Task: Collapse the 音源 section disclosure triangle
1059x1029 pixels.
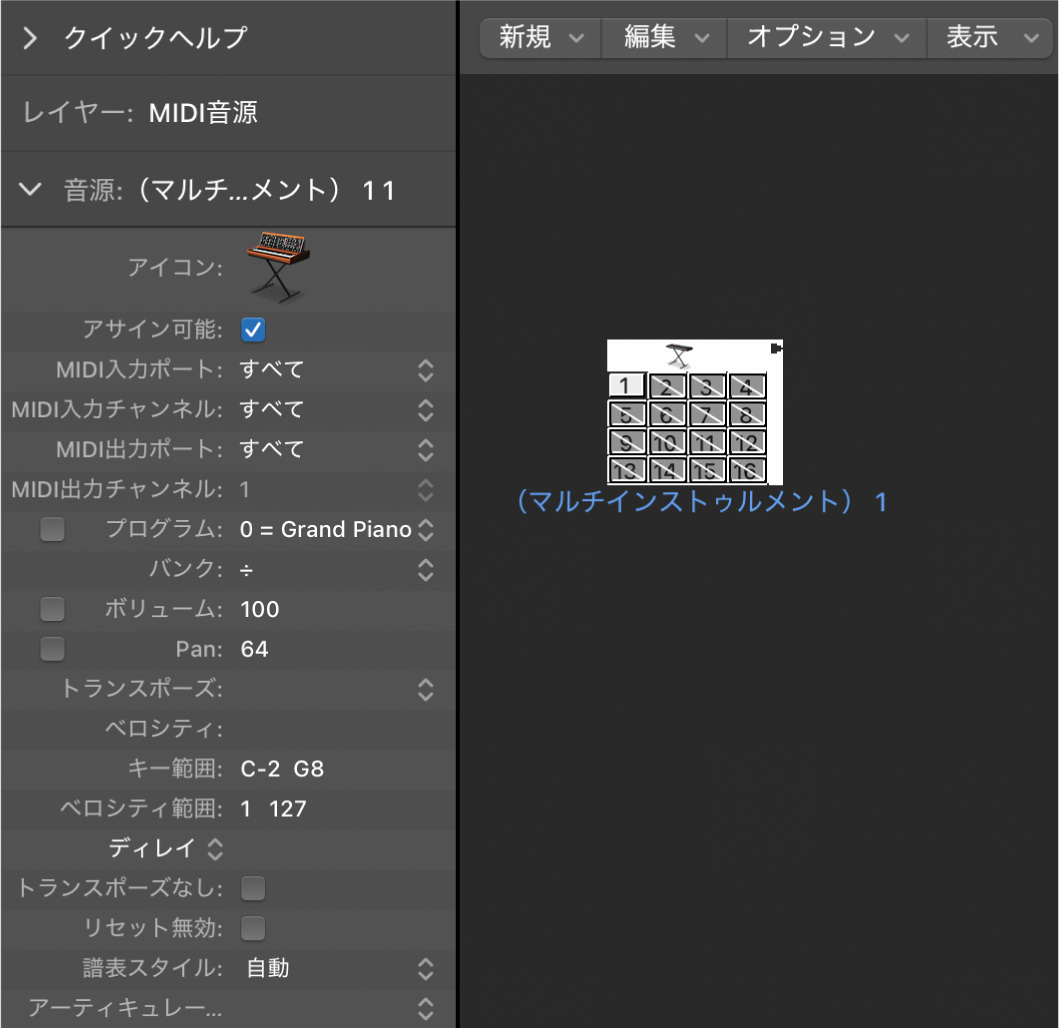Action: click(29, 189)
